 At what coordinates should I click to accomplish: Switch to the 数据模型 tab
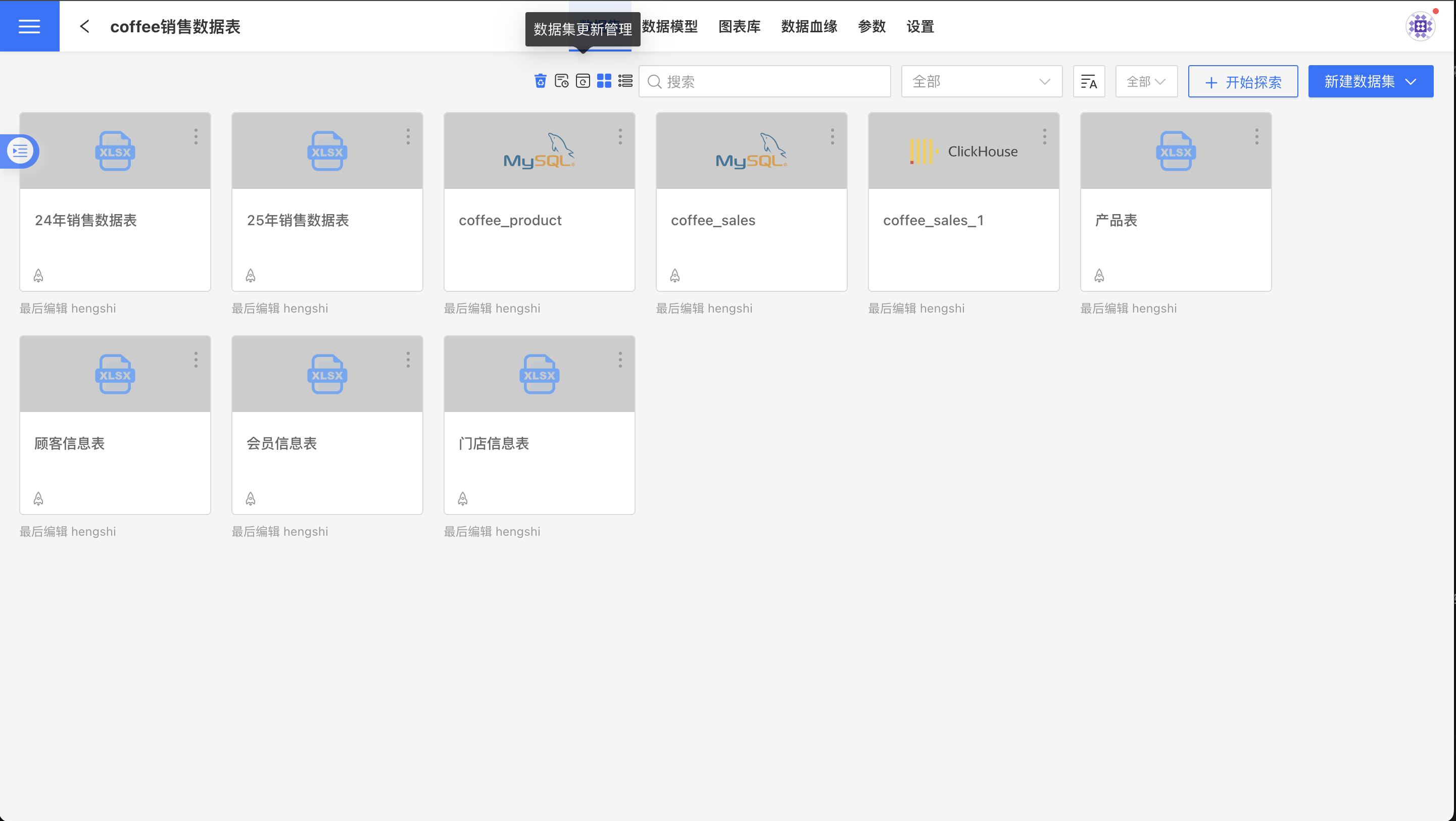coord(670,27)
